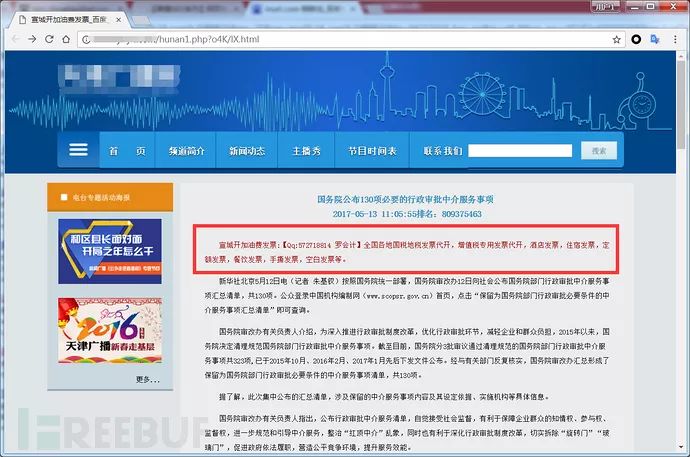Click the user profile button in the title bar
Viewport: 690px width, 457px height.
[605, 6]
